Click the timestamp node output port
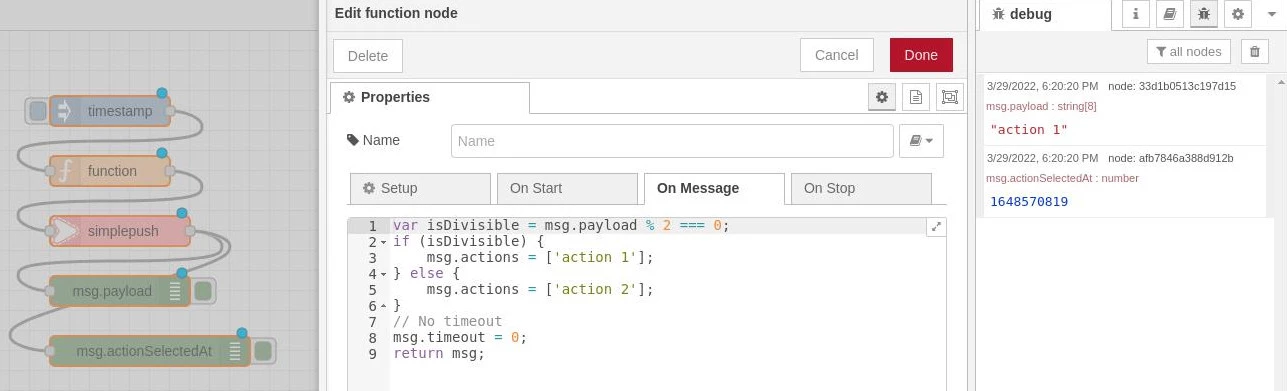Screen dimensions: 1287x391 170,111
